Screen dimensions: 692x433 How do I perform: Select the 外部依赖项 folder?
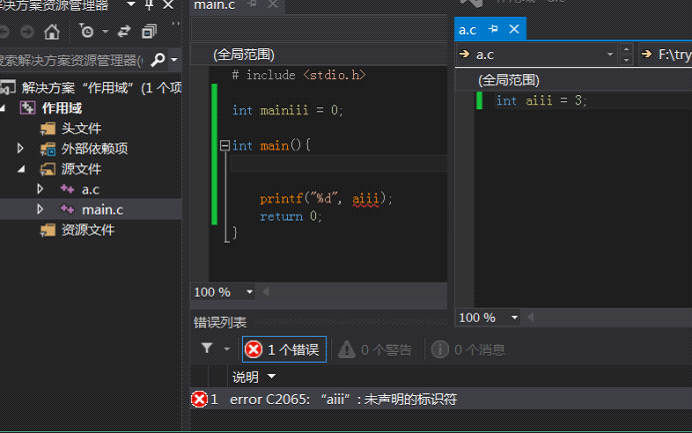94,149
